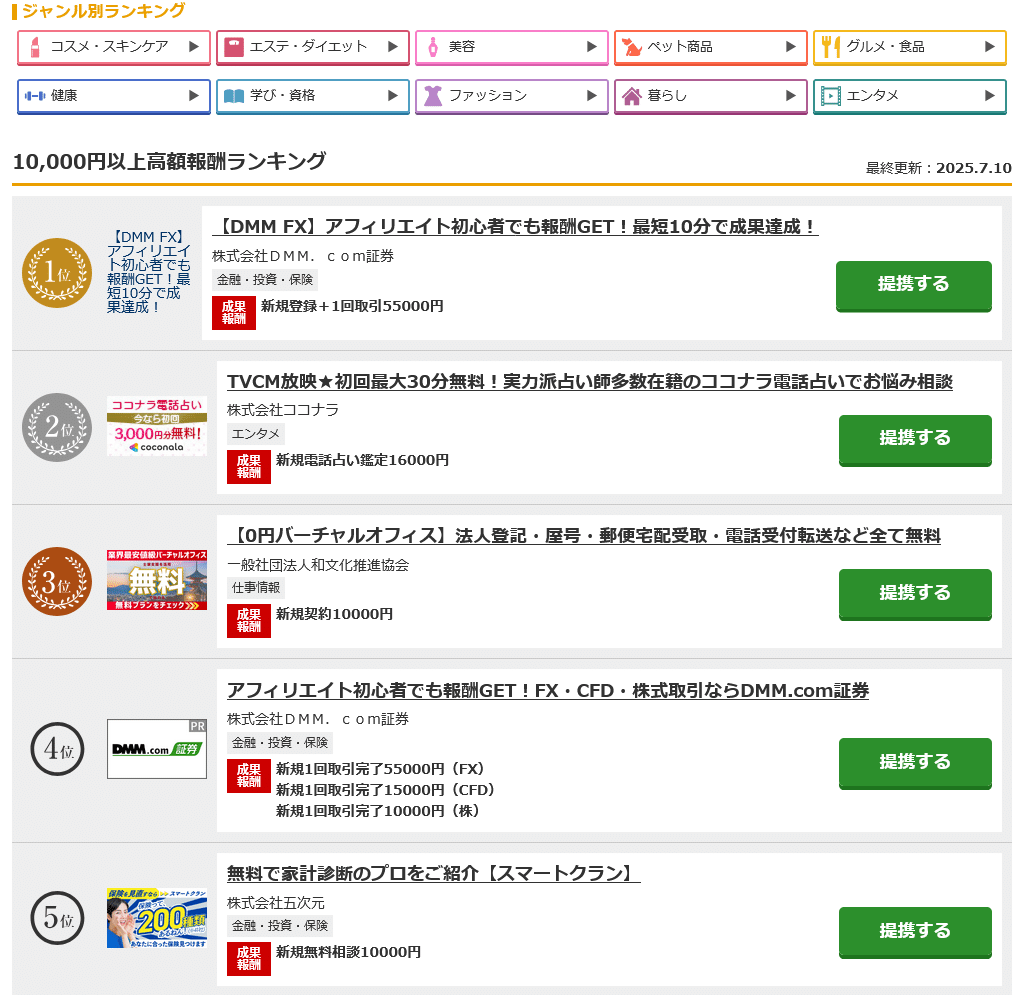Expand arrow on 暮らし category

click(791, 96)
